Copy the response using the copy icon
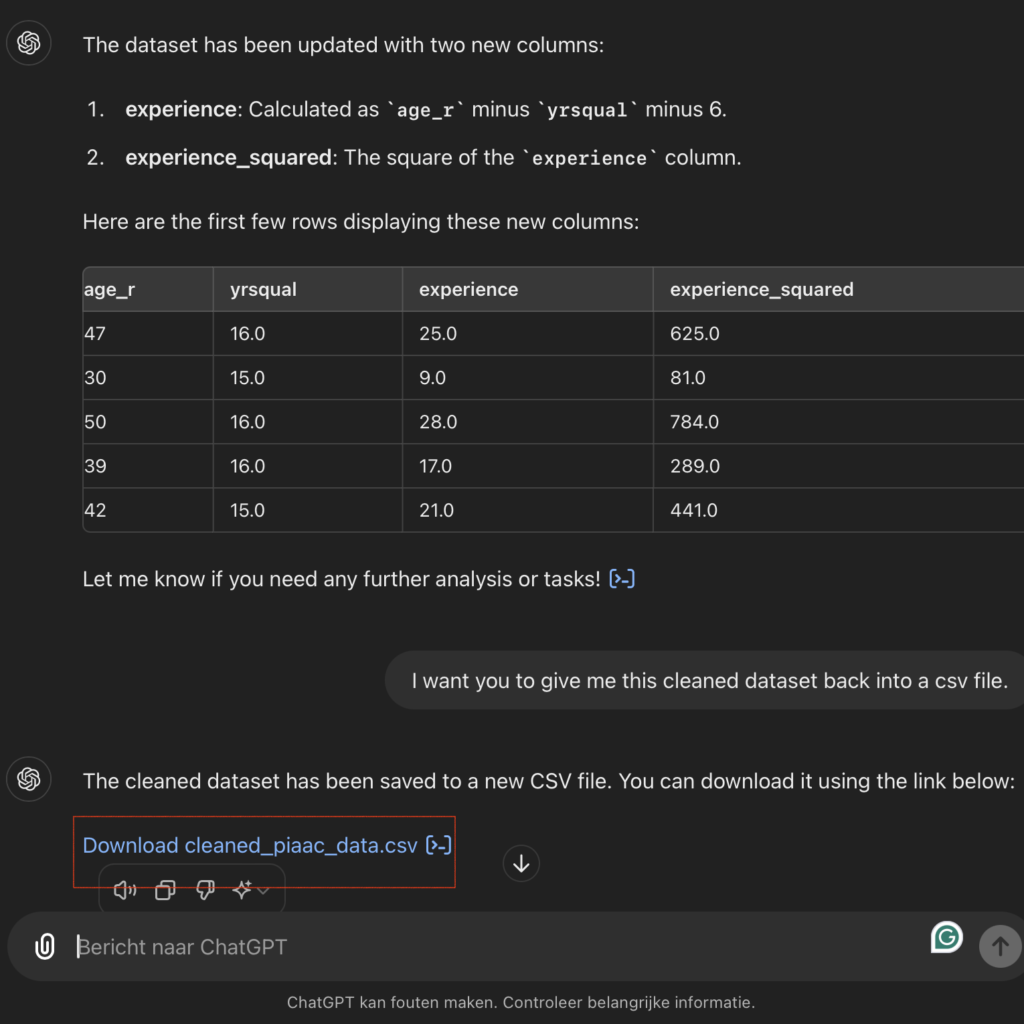 164,889
